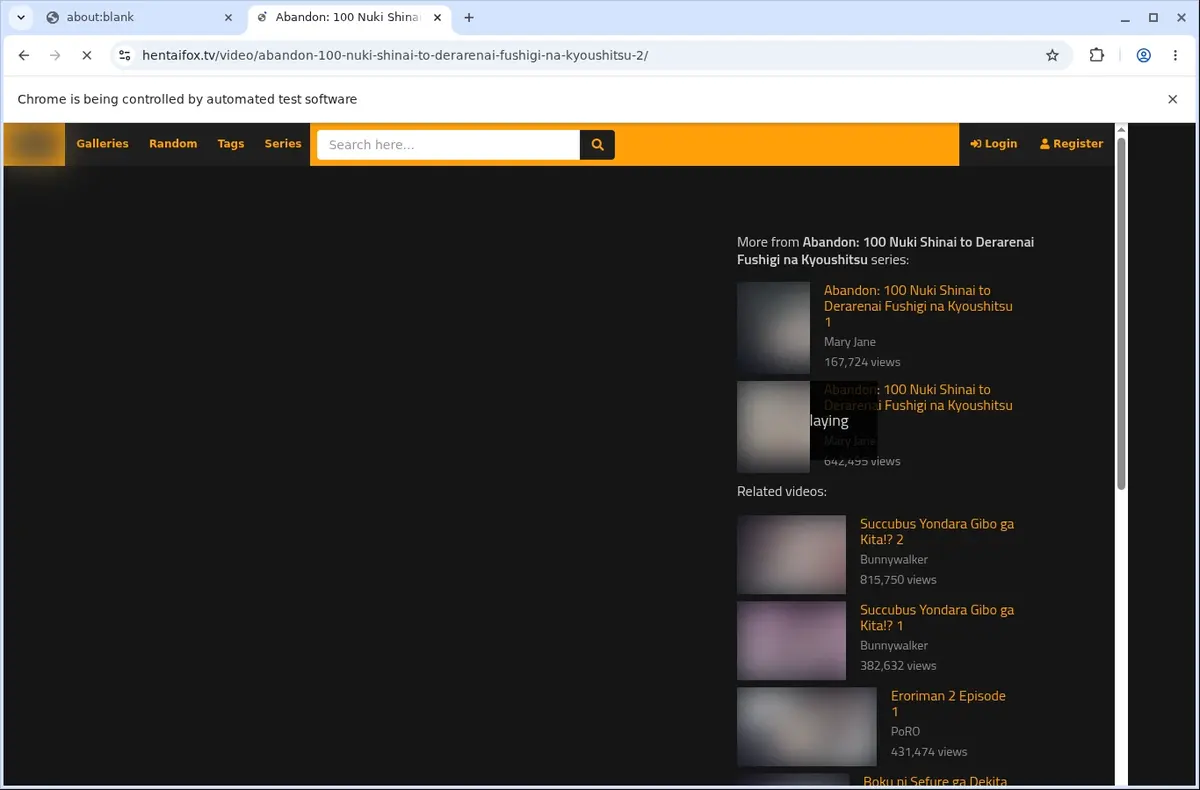Open the Random menu item
1200x790 pixels.
point(173,144)
